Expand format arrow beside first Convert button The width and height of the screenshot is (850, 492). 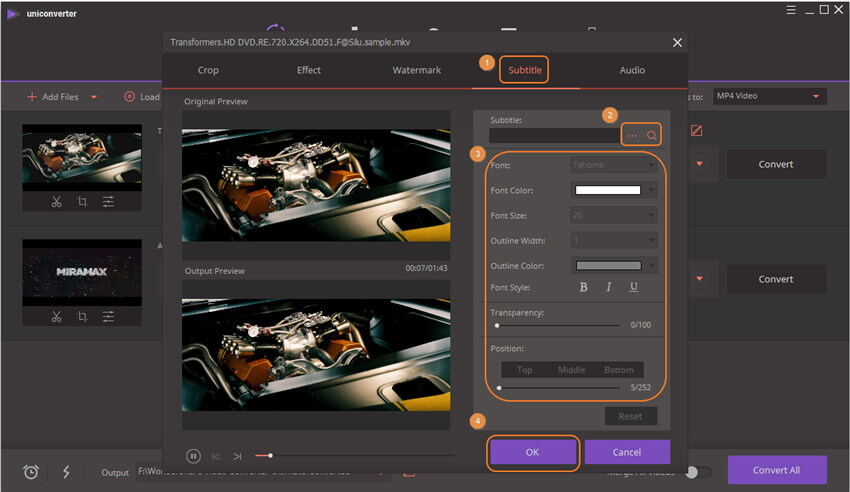[699, 164]
